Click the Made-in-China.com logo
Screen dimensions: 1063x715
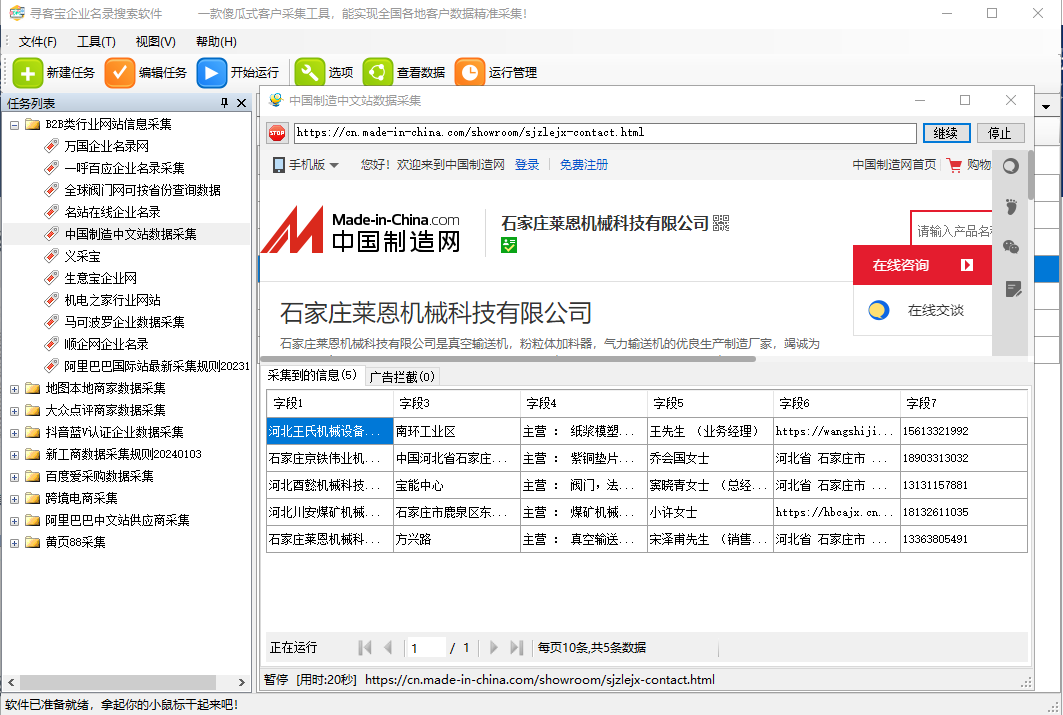tap(361, 230)
